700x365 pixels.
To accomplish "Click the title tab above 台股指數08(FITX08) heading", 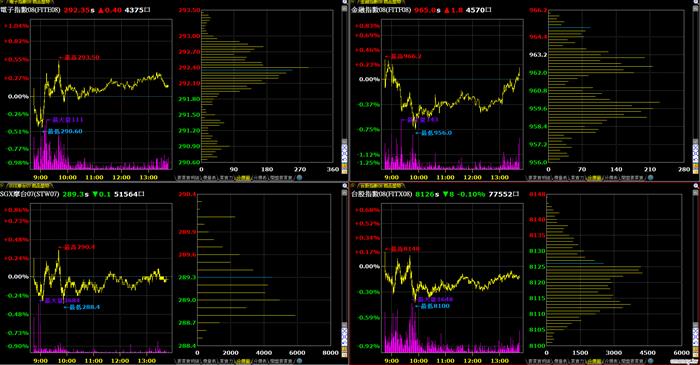I will [x=380, y=185].
